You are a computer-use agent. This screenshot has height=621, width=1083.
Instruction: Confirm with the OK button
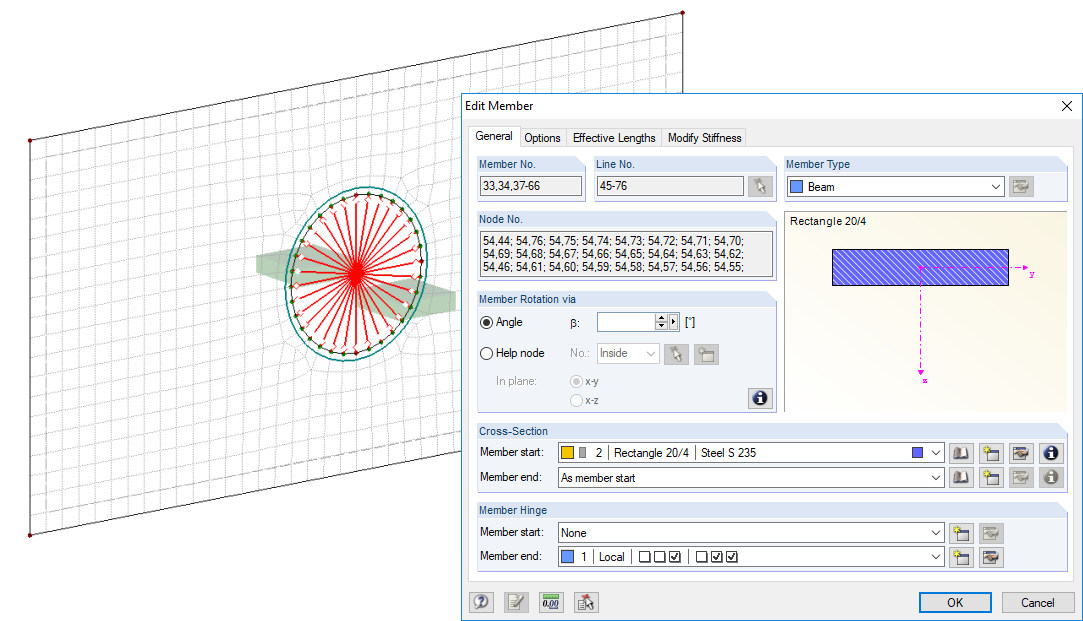pos(955,602)
